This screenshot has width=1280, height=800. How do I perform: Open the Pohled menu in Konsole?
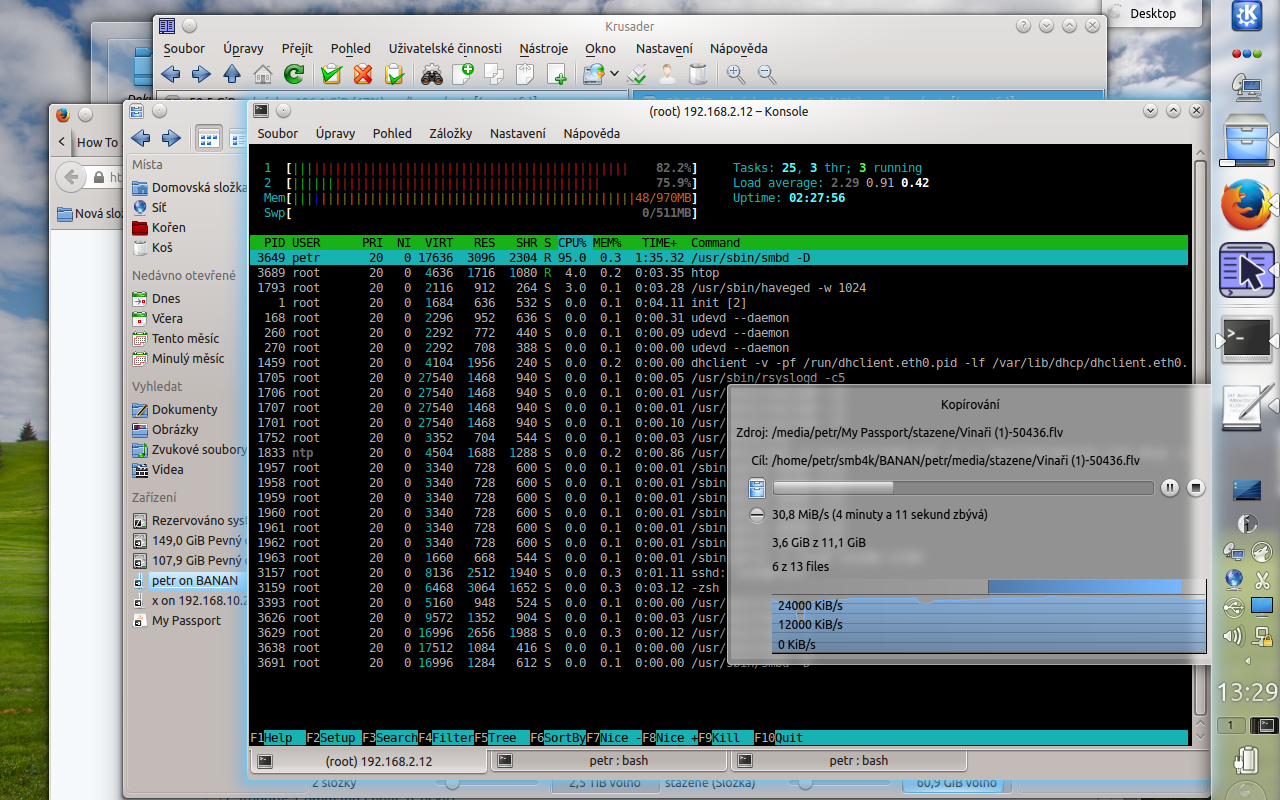point(392,133)
